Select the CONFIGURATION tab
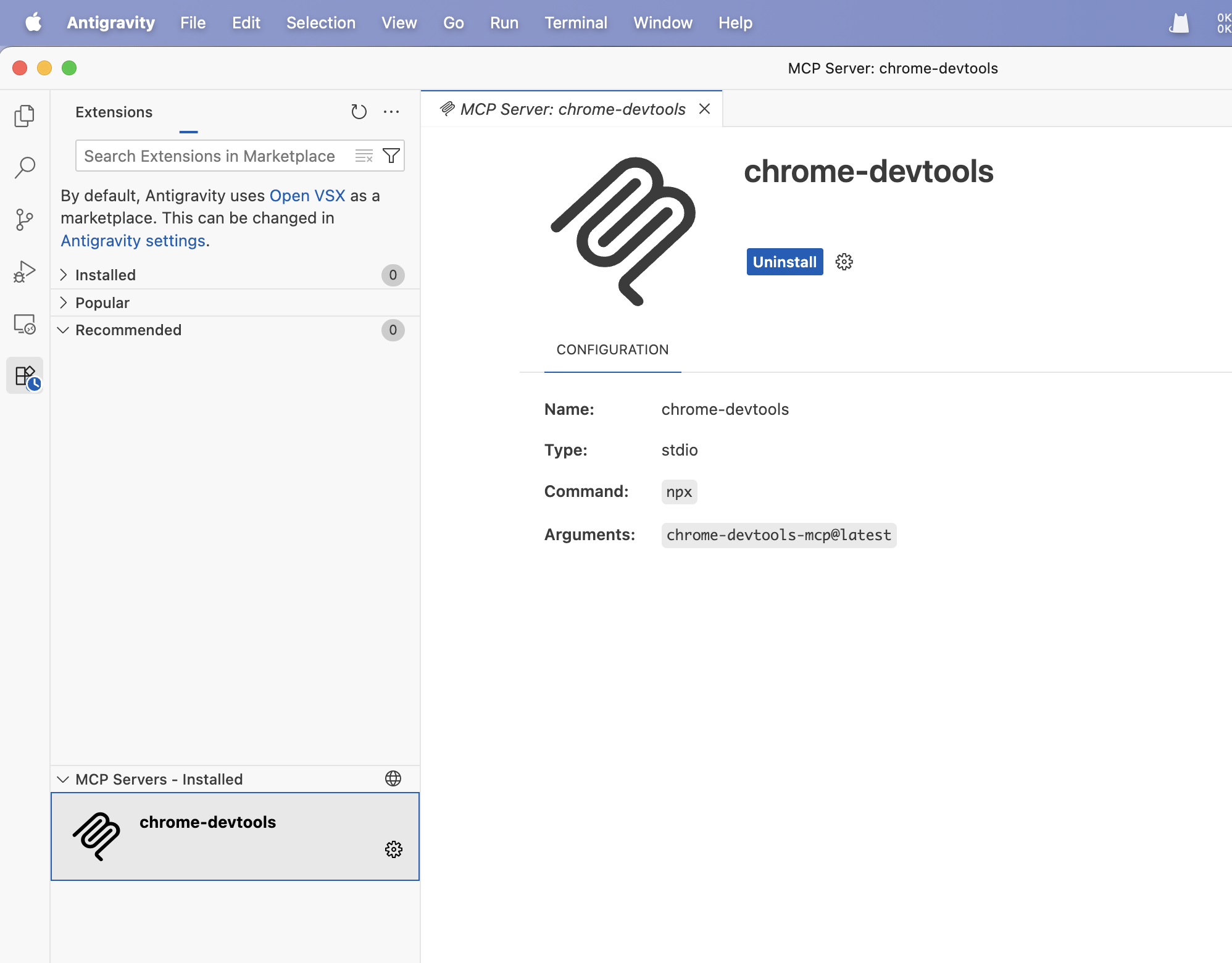 click(x=612, y=349)
